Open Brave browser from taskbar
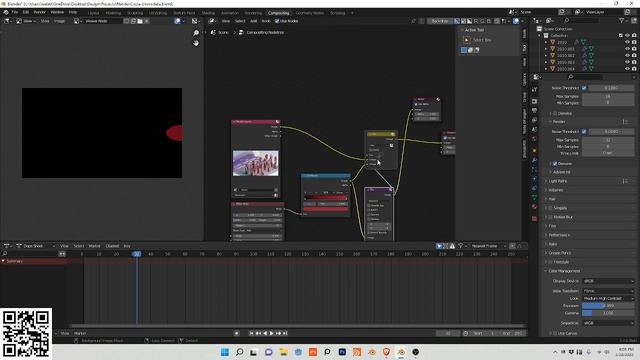The height and width of the screenshot is (360, 640). click(x=386, y=352)
